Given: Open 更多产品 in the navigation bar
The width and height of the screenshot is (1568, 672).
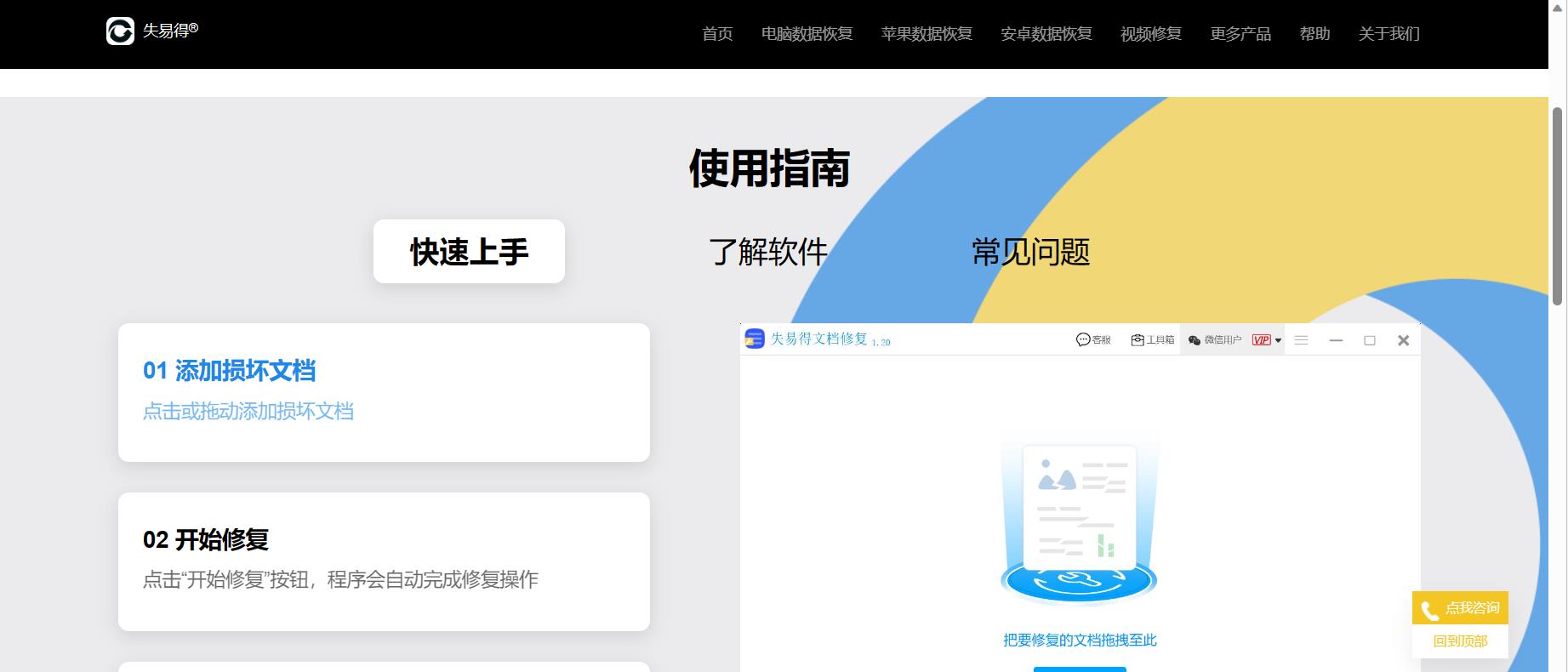Looking at the screenshot, I should [1240, 33].
